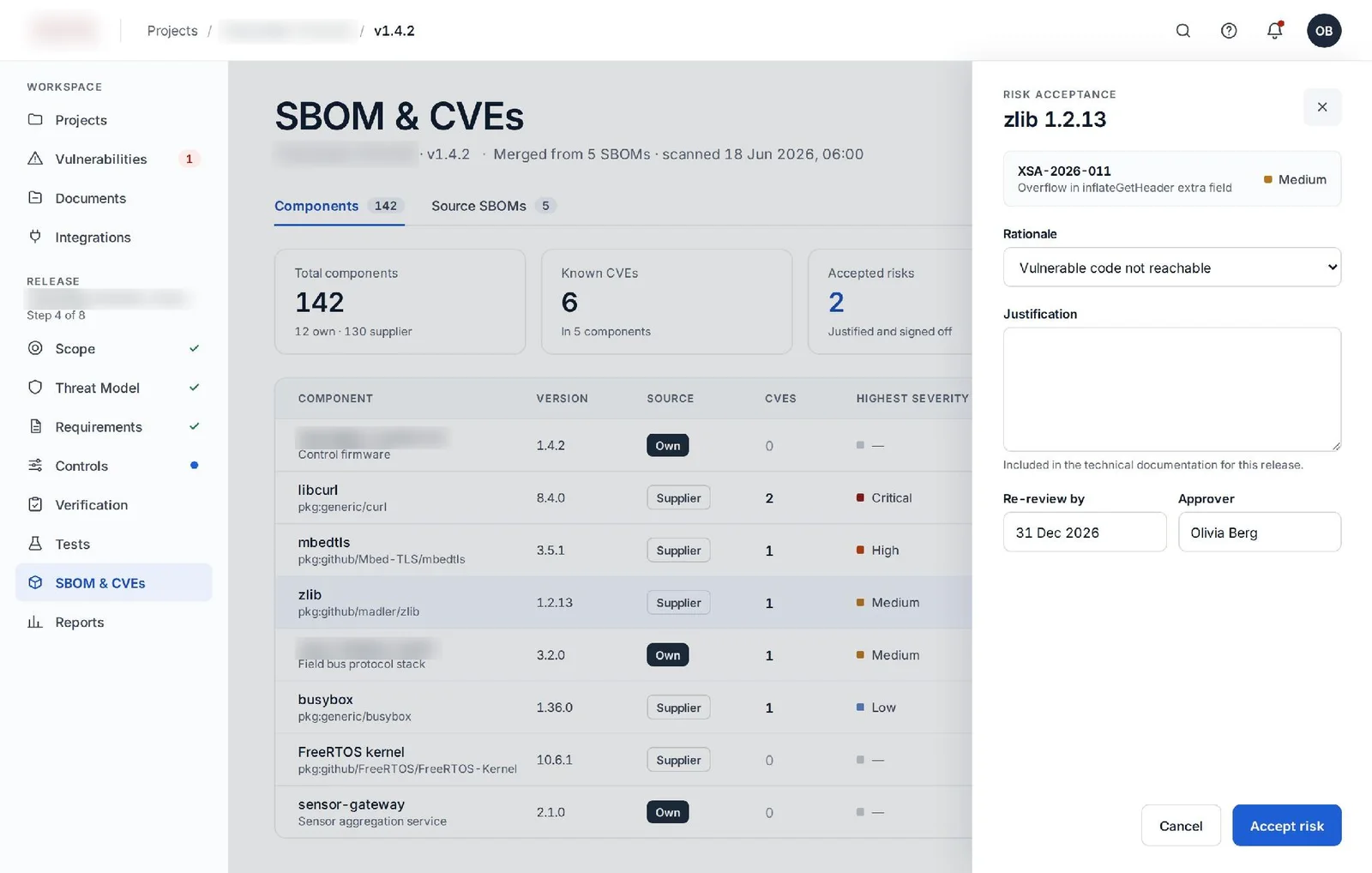
Task: Click the search magnifier icon
Action: (1182, 31)
